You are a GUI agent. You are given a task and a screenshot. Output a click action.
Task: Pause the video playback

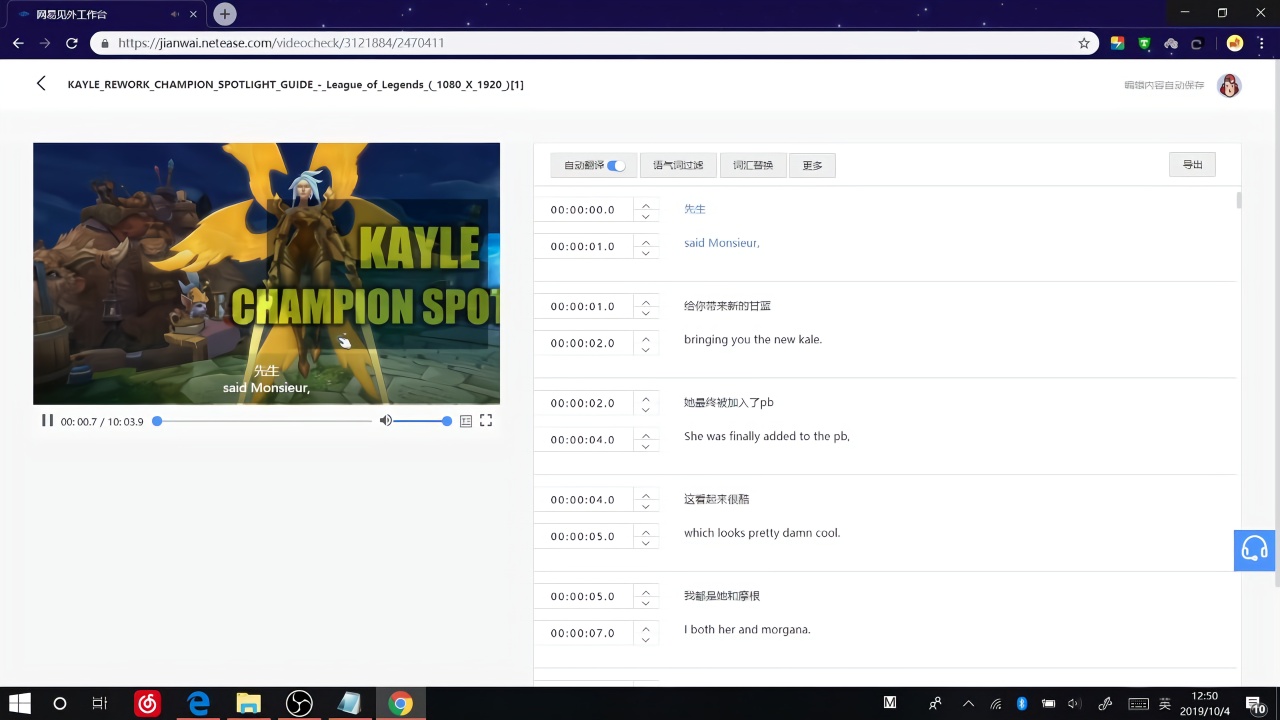(x=47, y=421)
